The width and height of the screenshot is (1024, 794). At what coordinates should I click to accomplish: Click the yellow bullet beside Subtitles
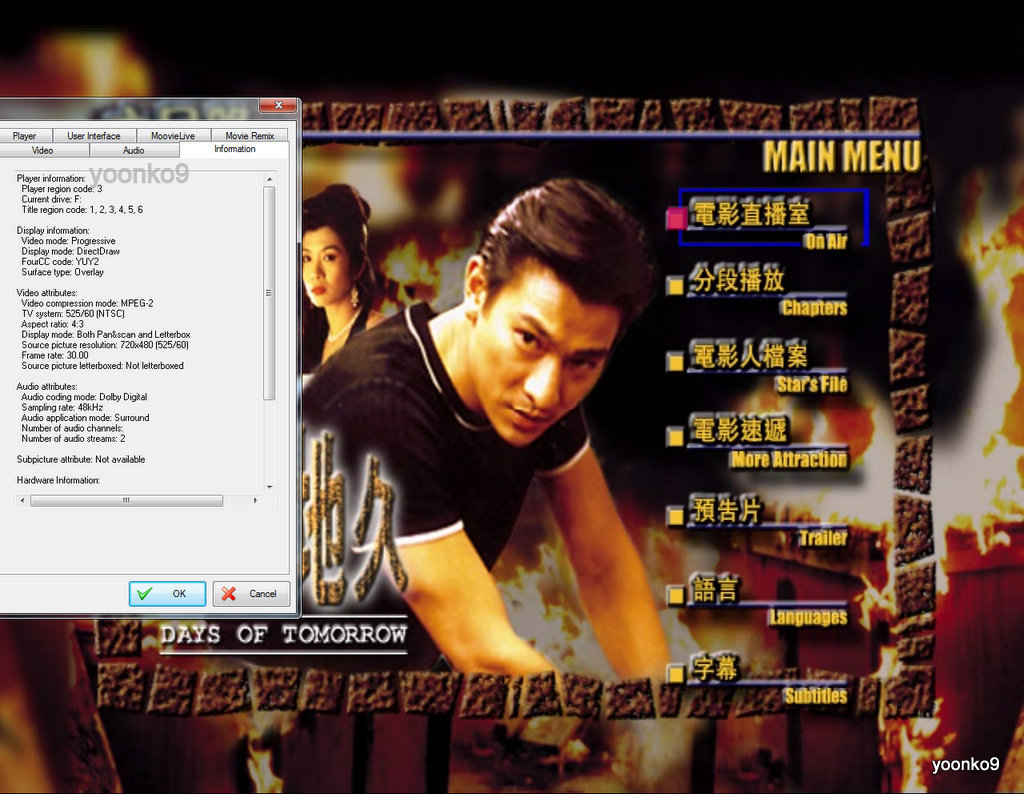coord(675,673)
